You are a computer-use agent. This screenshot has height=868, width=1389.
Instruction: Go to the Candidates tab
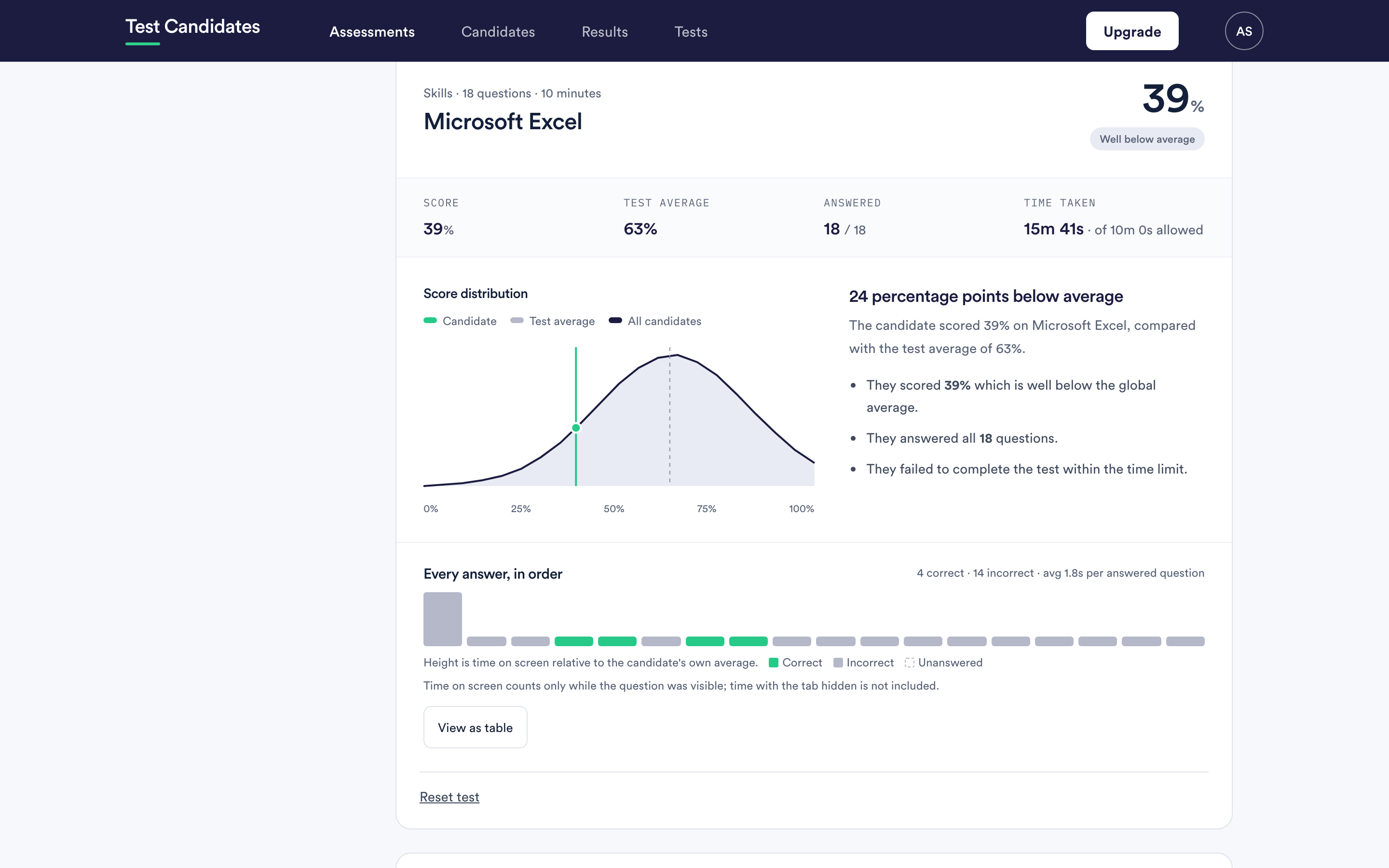[x=498, y=31]
